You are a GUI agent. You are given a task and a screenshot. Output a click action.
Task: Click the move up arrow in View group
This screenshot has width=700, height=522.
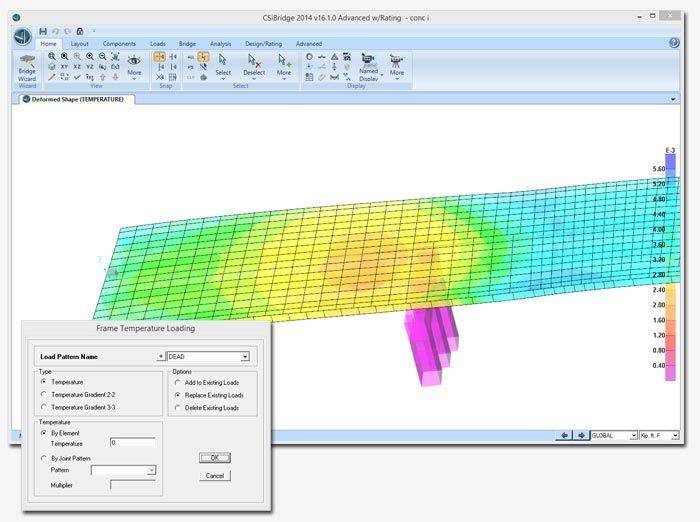coord(103,77)
